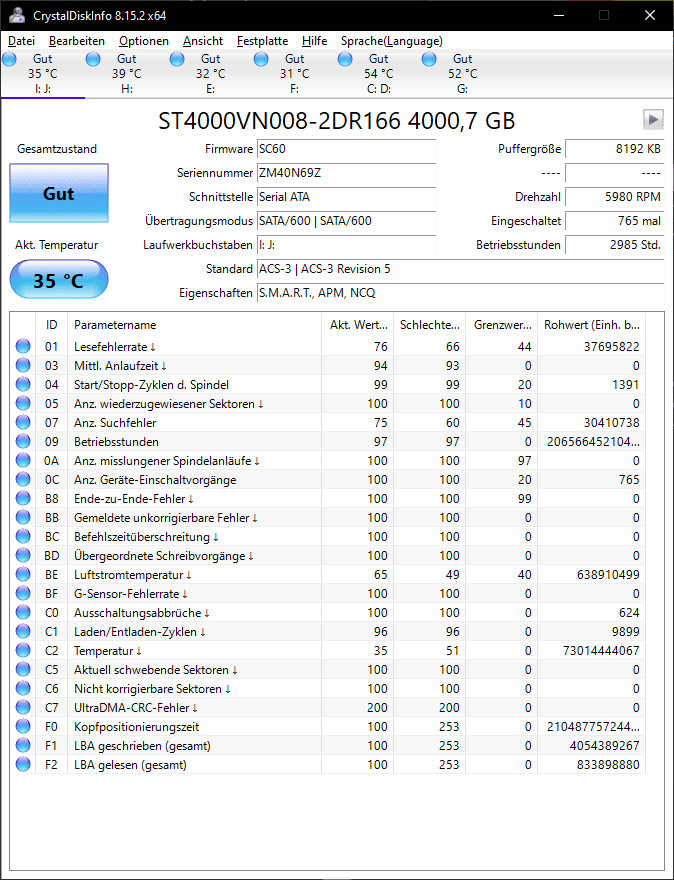Select disk I: J: tab at 35 °C
This screenshot has height=880, width=674.
tap(43, 74)
